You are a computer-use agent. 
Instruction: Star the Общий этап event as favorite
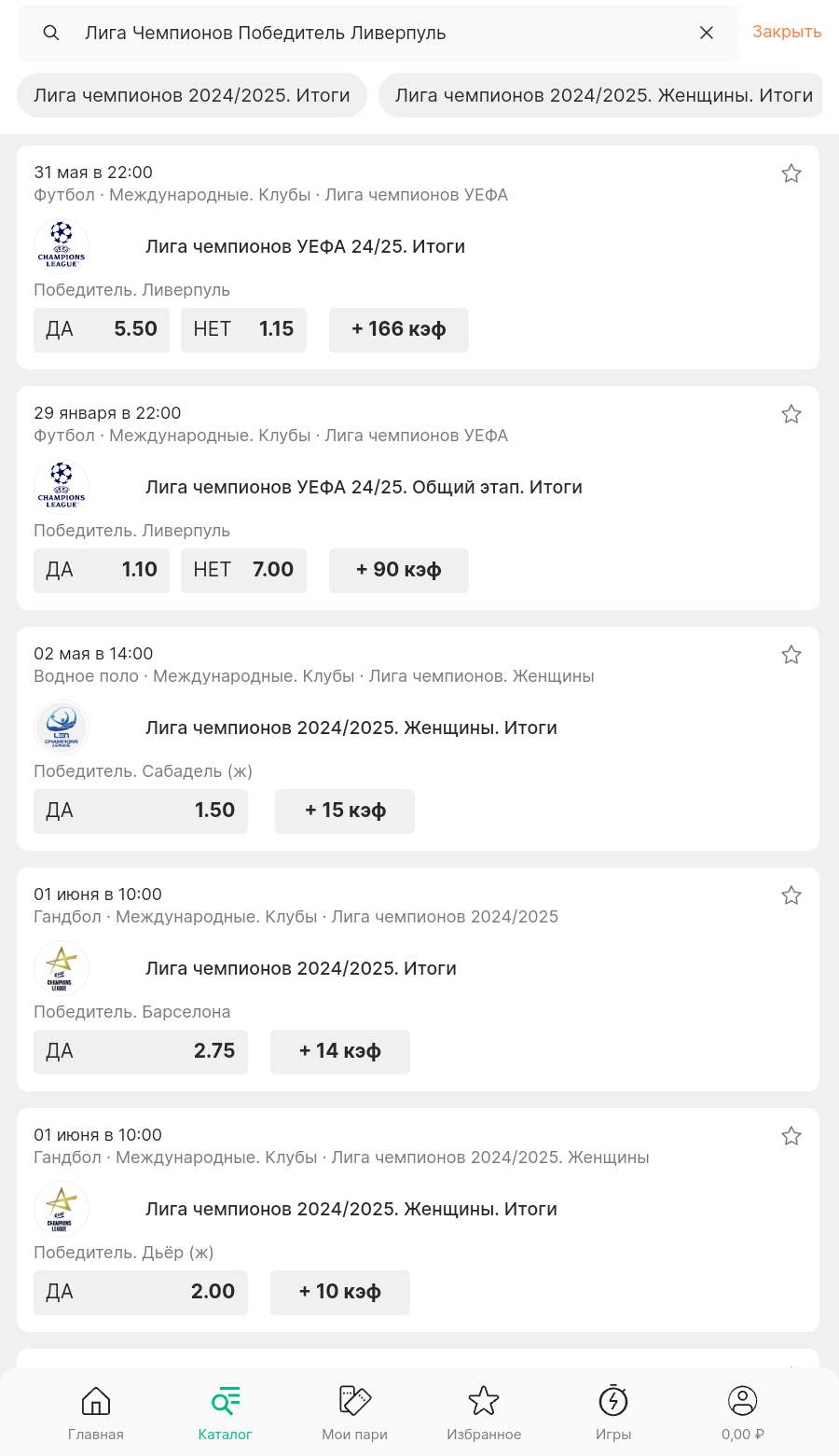click(791, 414)
